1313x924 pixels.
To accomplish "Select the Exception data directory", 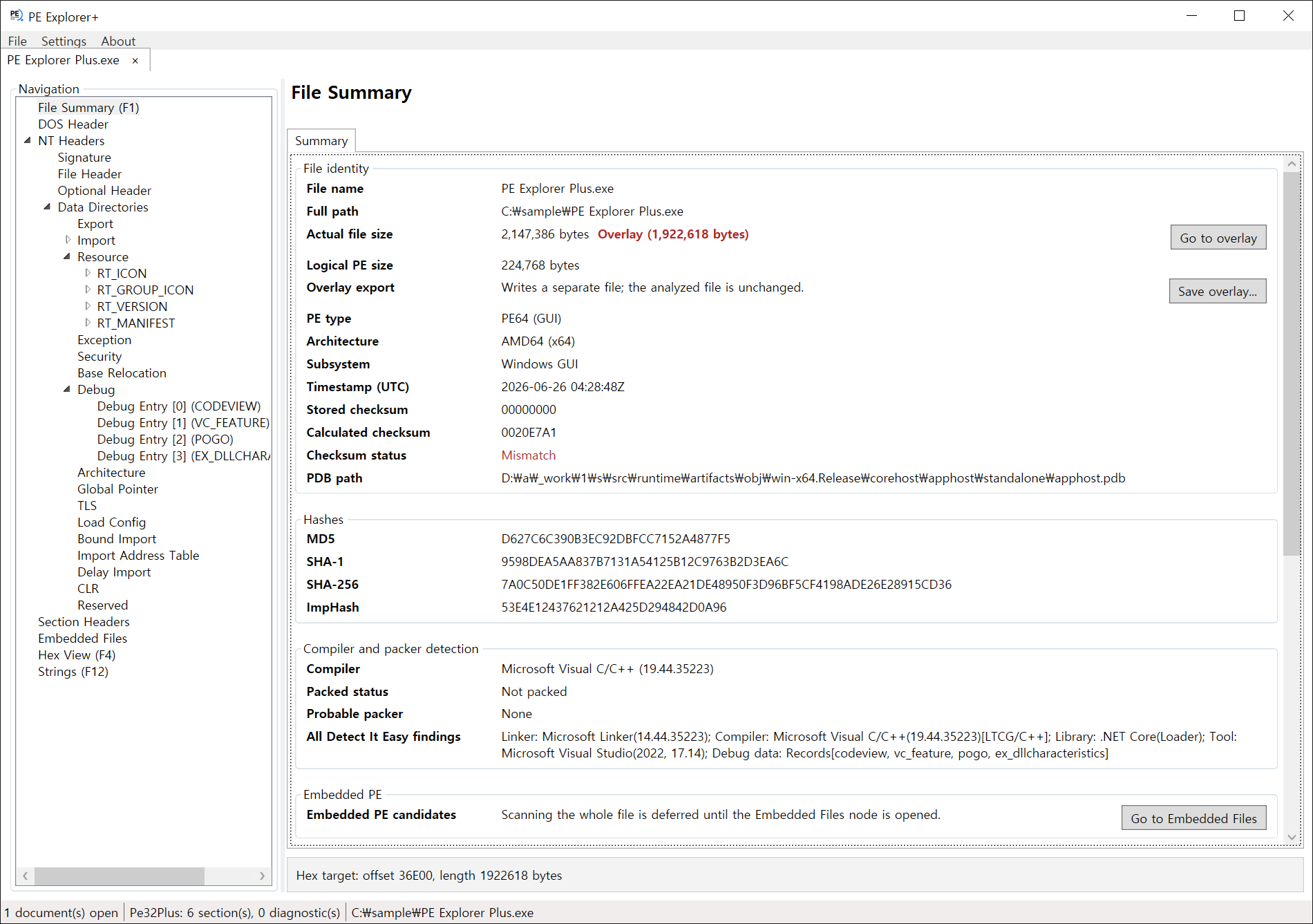I will (x=104, y=340).
